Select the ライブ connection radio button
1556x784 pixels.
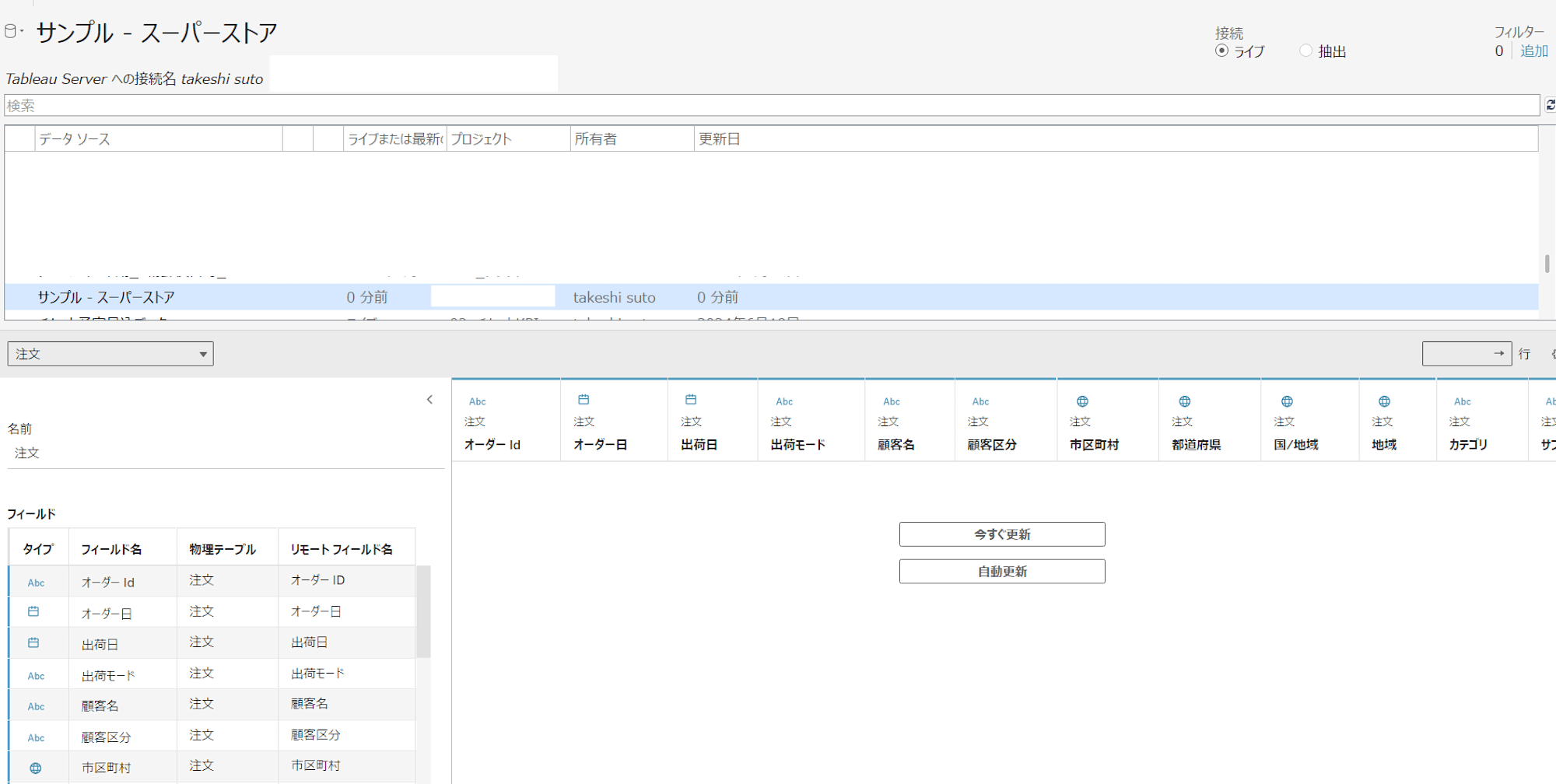tap(1221, 51)
